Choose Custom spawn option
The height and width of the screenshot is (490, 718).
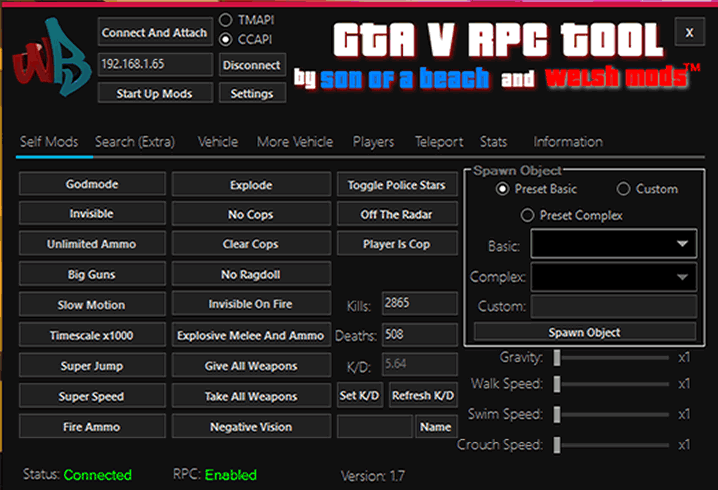pyautogui.click(x=623, y=189)
